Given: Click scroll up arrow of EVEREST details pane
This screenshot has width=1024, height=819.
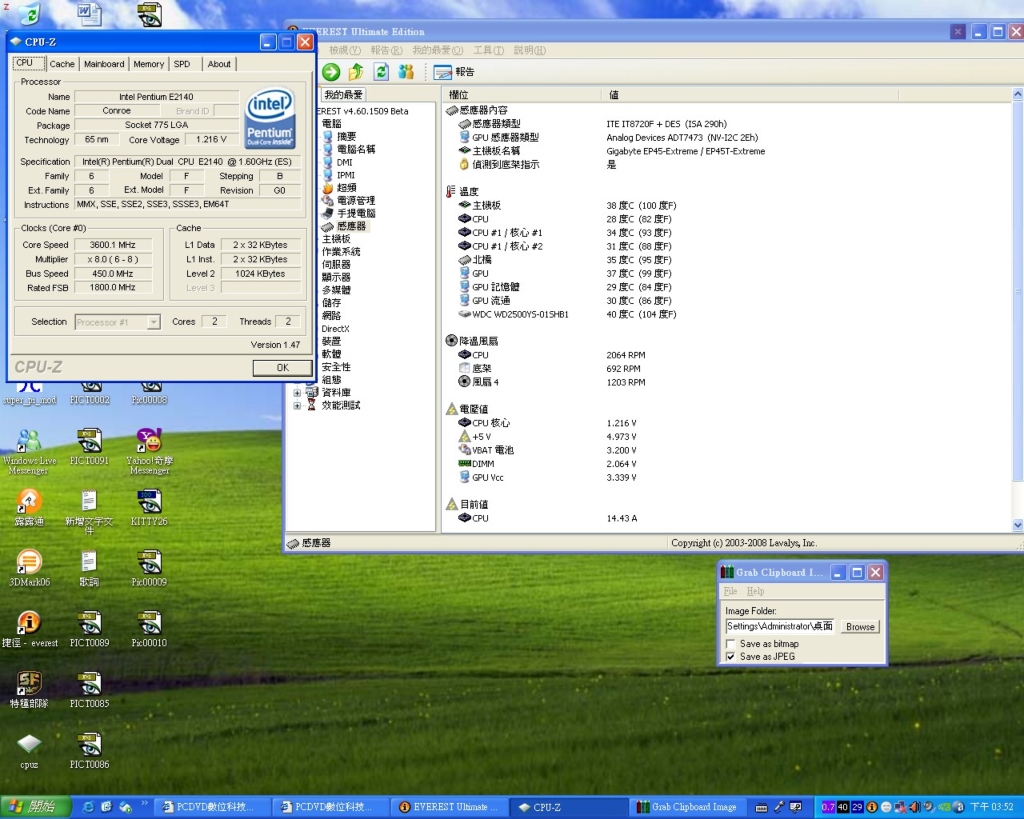Looking at the screenshot, I should pyautogui.click(x=1017, y=94).
